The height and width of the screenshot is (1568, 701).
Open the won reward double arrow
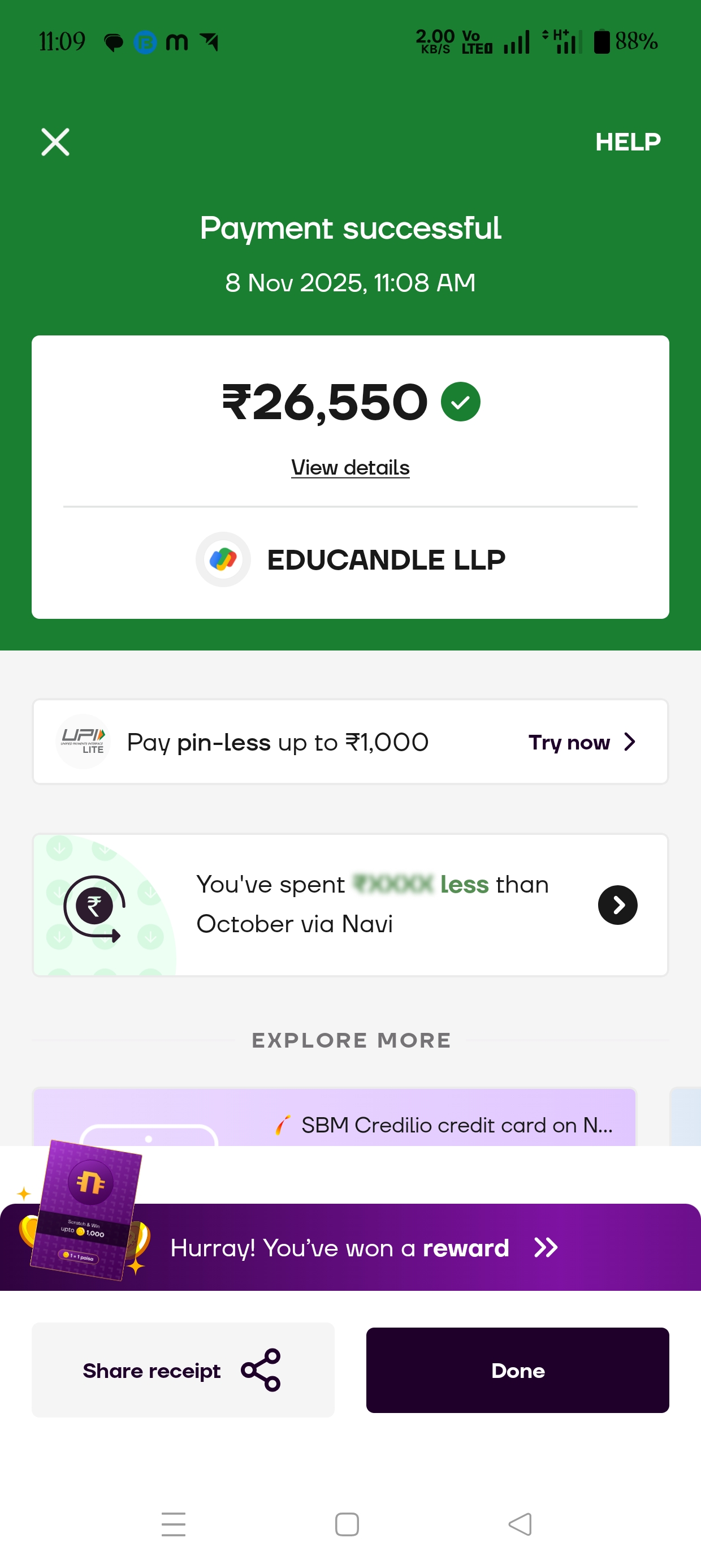tap(546, 1247)
